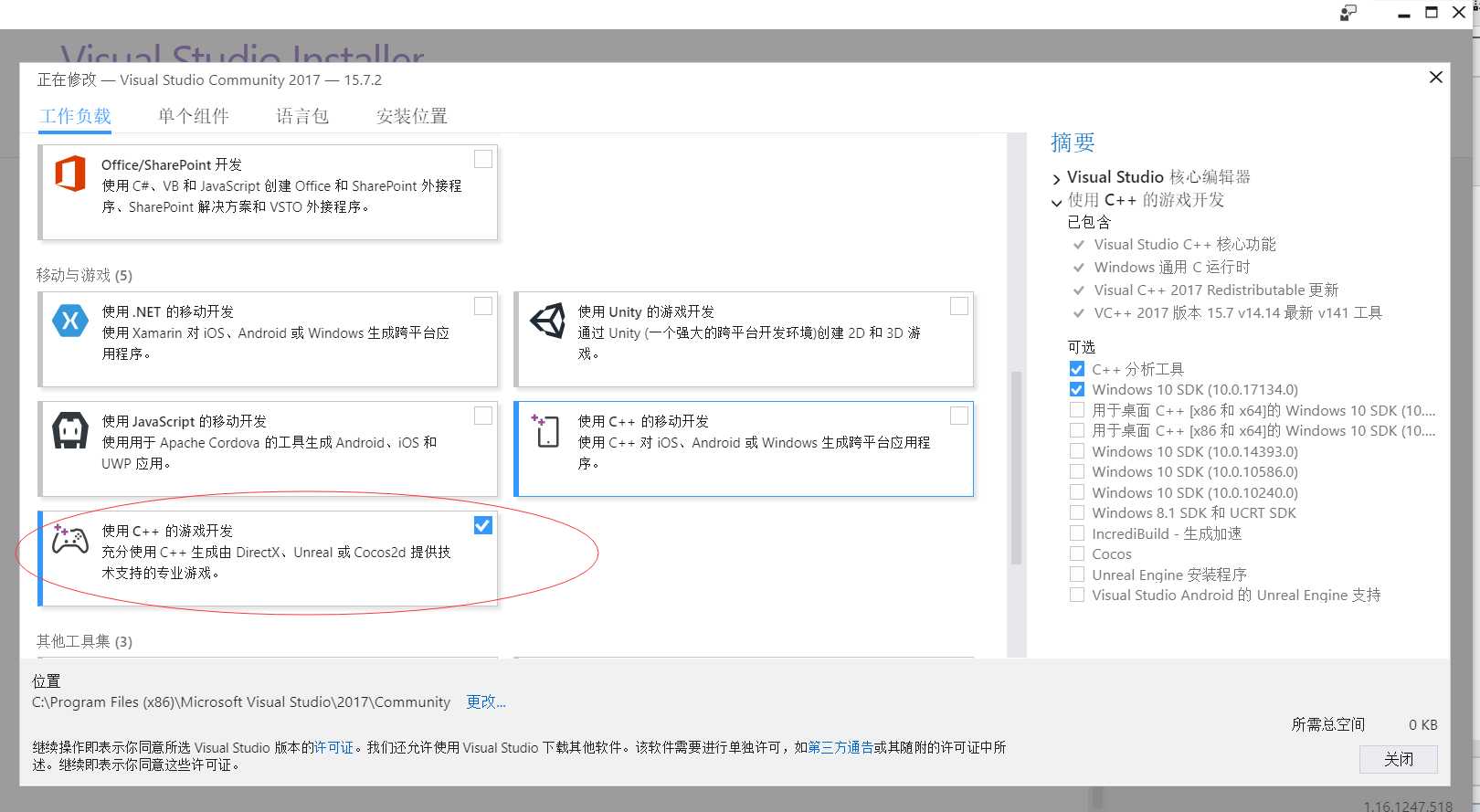This screenshot has height=812, width=1480.
Task: Click the Xamarin .NET mobile development icon
Action: coord(70,321)
